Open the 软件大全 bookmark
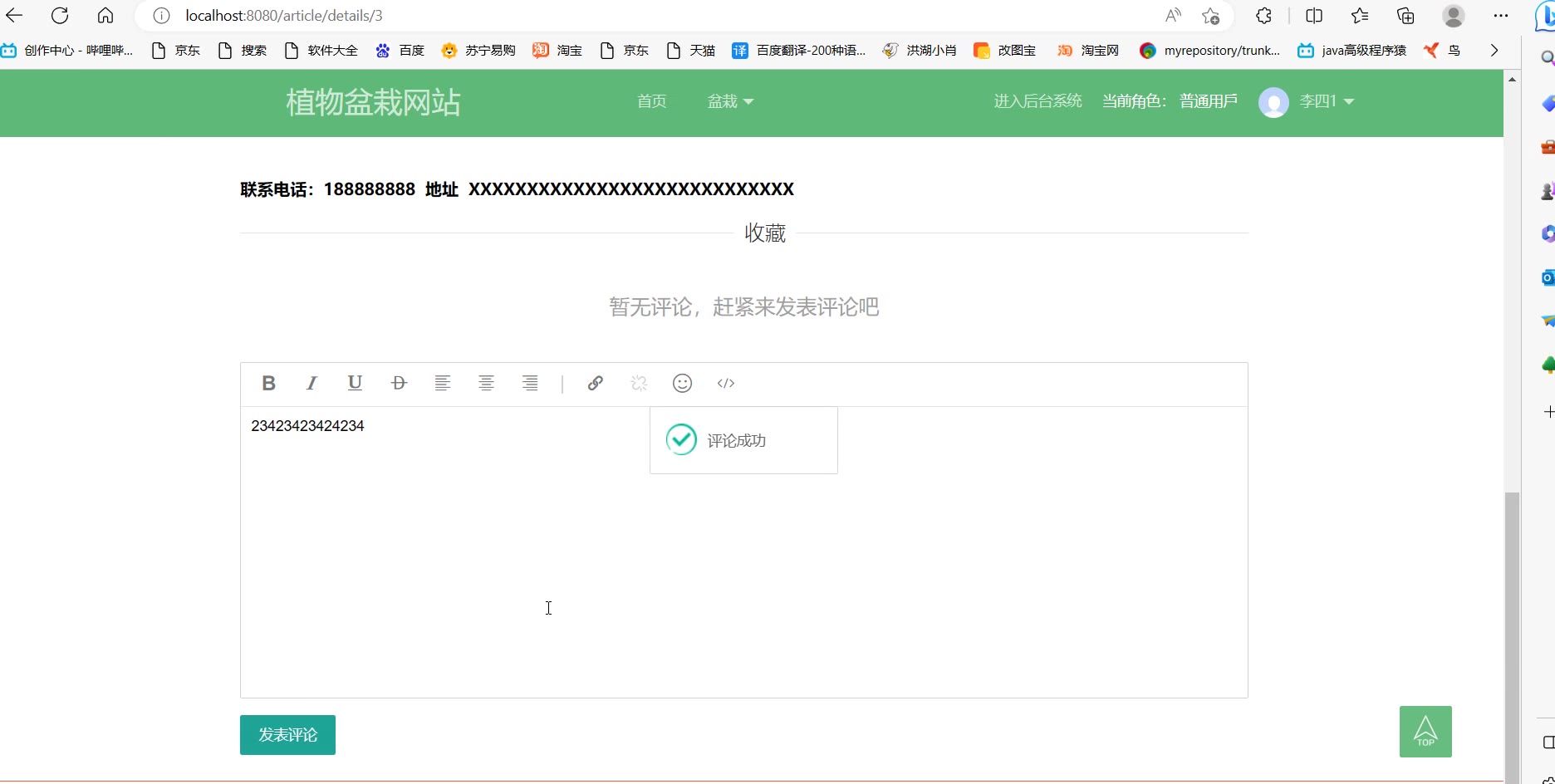The height and width of the screenshot is (784, 1555). [x=321, y=51]
